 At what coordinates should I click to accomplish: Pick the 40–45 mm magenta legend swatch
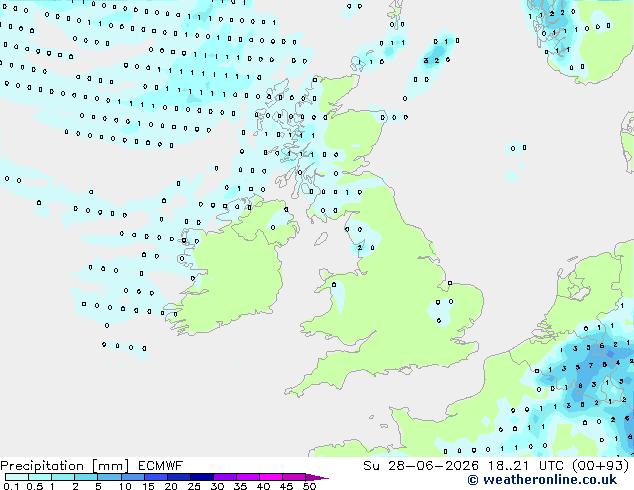(x=271, y=477)
